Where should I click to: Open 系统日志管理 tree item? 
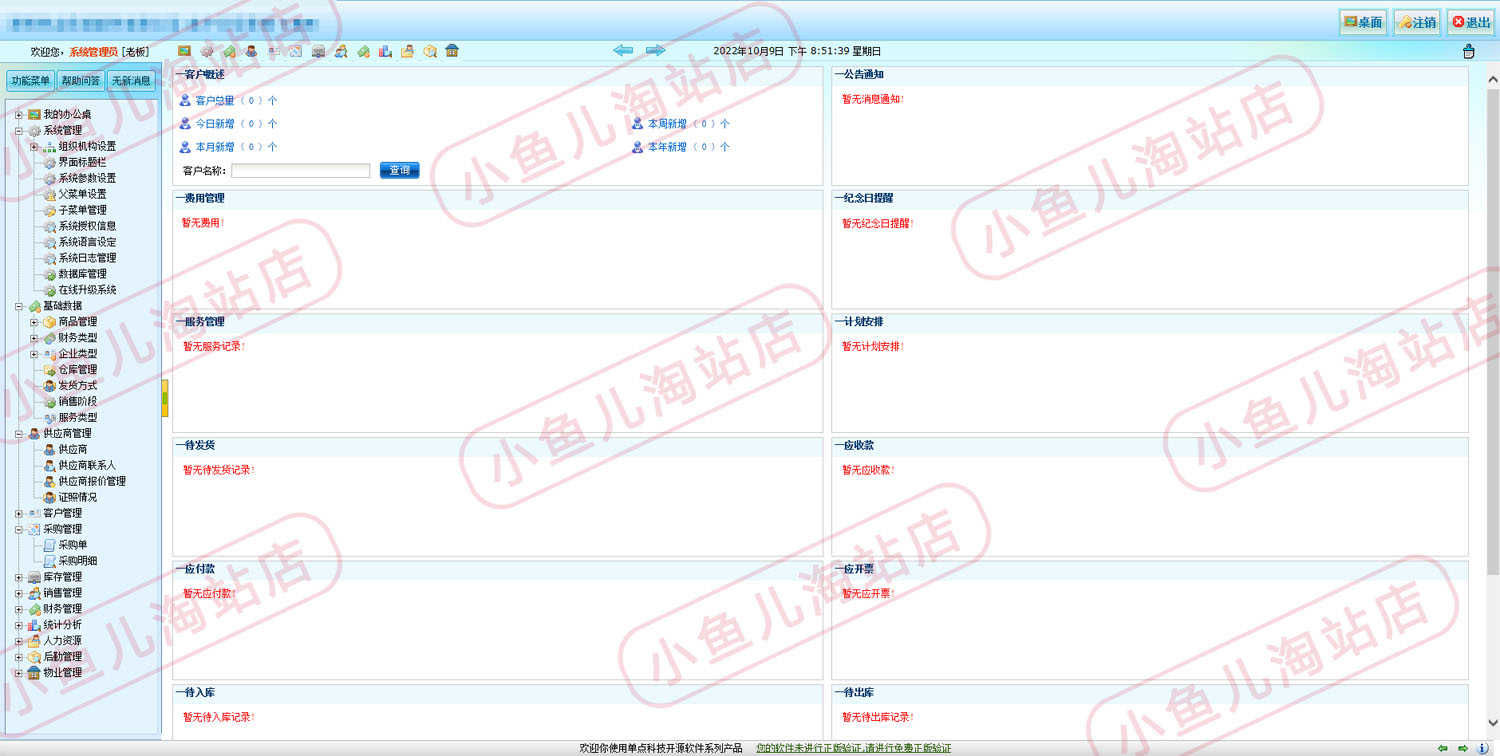point(87,258)
